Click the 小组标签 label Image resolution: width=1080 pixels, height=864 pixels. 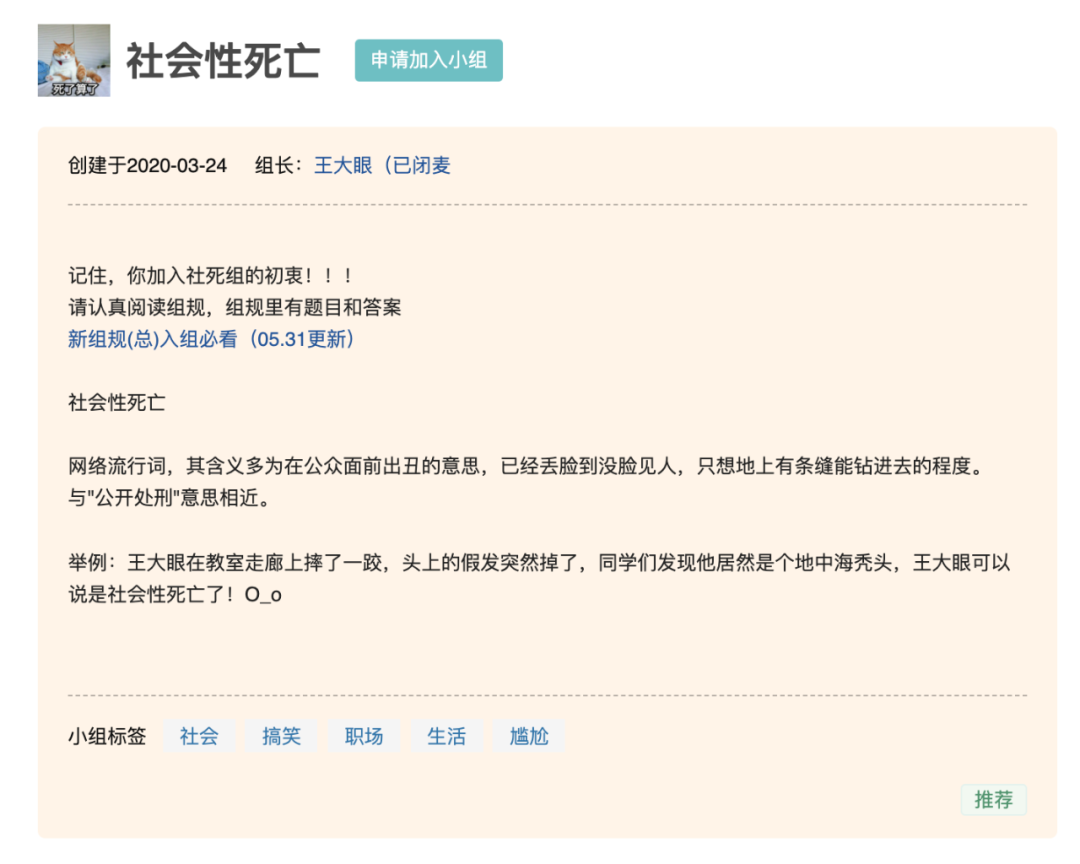(x=107, y=737)
